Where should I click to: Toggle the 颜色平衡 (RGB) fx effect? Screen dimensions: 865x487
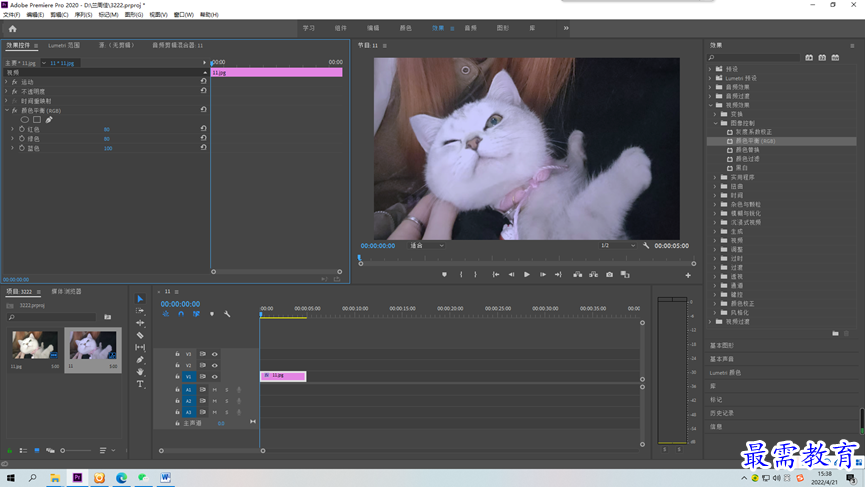pos(15,110)
